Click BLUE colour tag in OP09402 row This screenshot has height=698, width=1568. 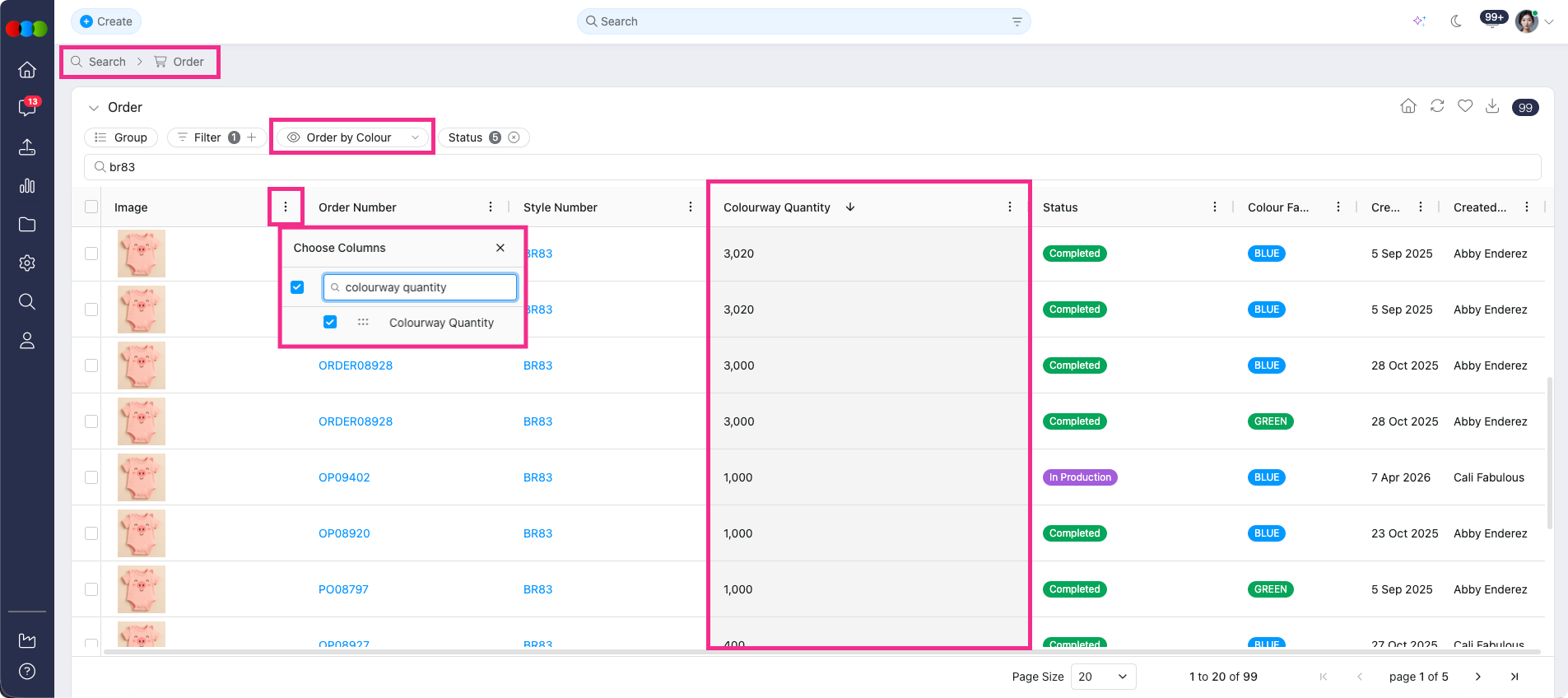coord(1267,477)
